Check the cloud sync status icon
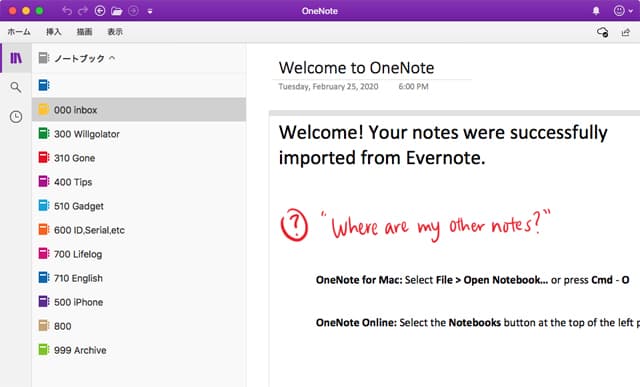The height and width of the screenshot is (387, 640). coord(602,32)
